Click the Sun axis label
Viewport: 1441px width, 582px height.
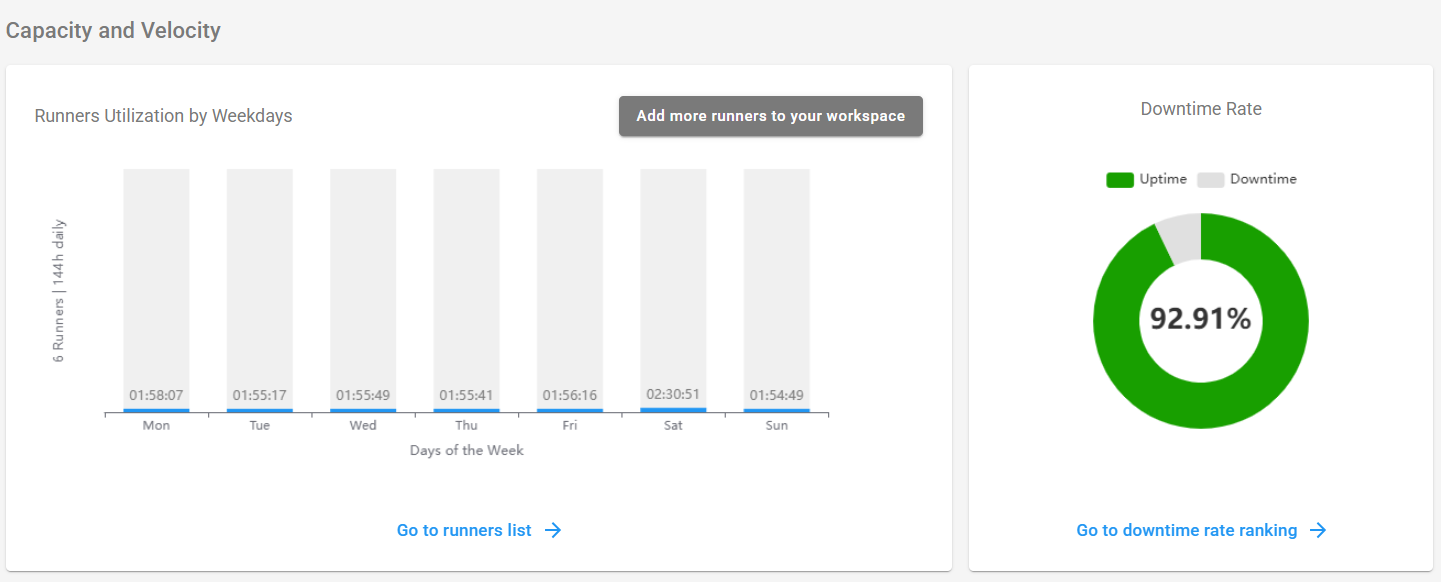point(777,425)
